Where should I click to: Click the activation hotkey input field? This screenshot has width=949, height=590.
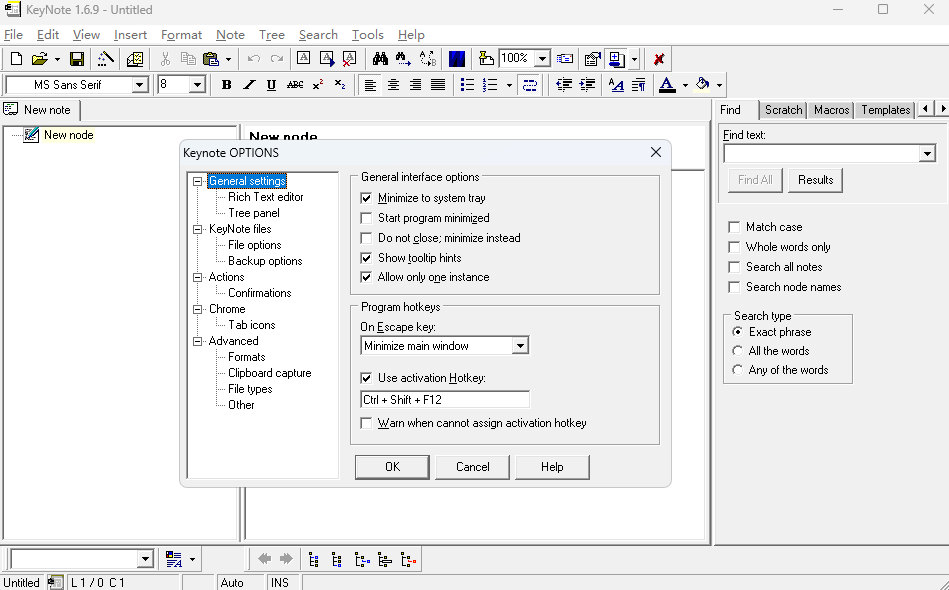[444, 400]
